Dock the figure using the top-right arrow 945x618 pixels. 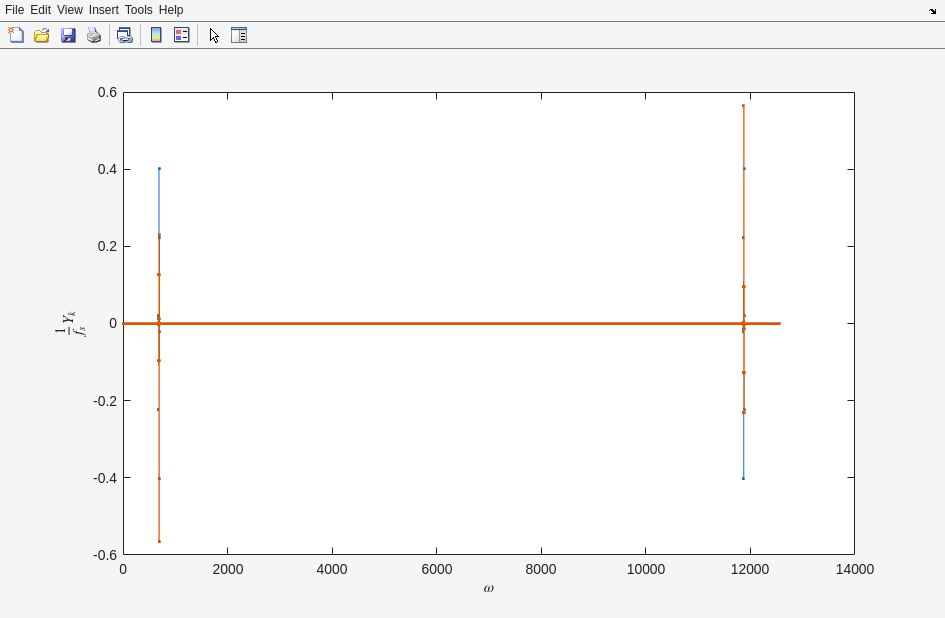pos(932,11)
